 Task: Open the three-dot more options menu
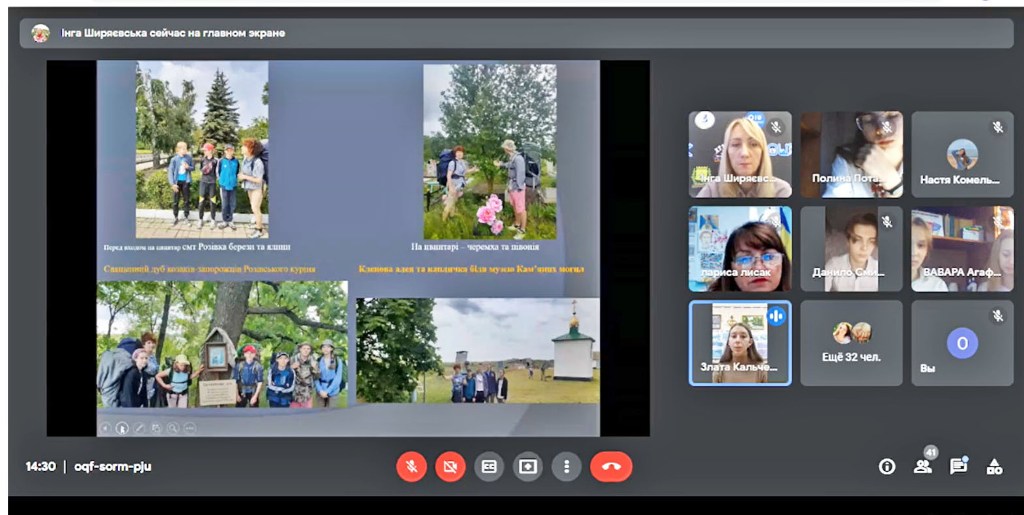pos(567,466)
